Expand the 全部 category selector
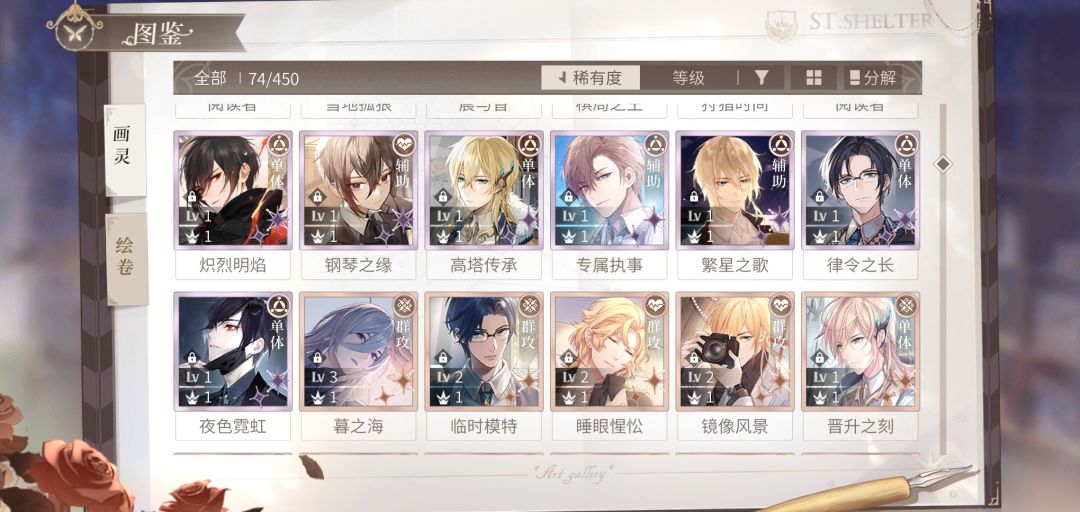 pyautogui.click(x=210, y=79)
